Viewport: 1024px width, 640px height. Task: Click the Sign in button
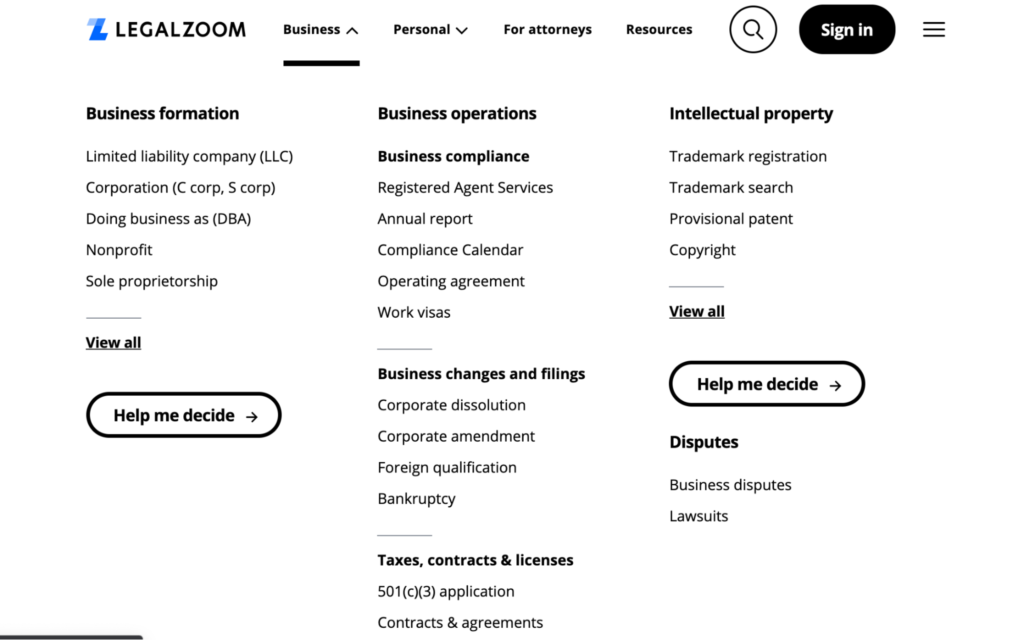pos(846,30)
